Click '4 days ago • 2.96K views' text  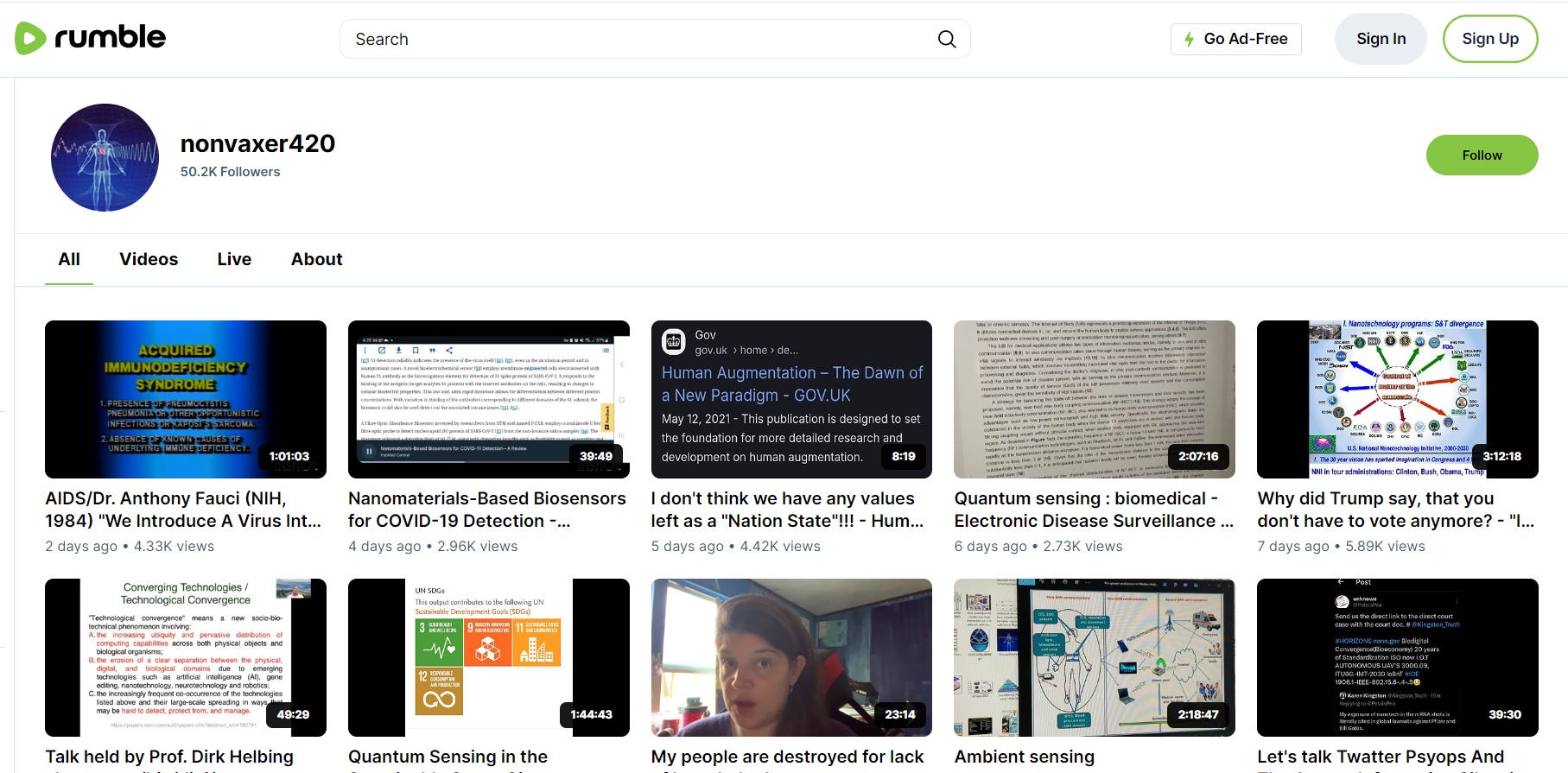click(433, 546)
